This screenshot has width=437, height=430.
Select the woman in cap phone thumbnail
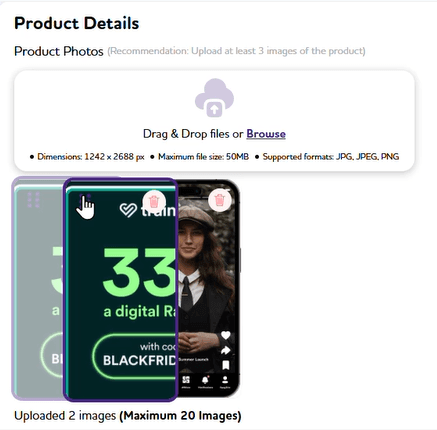tap(209, 288)
